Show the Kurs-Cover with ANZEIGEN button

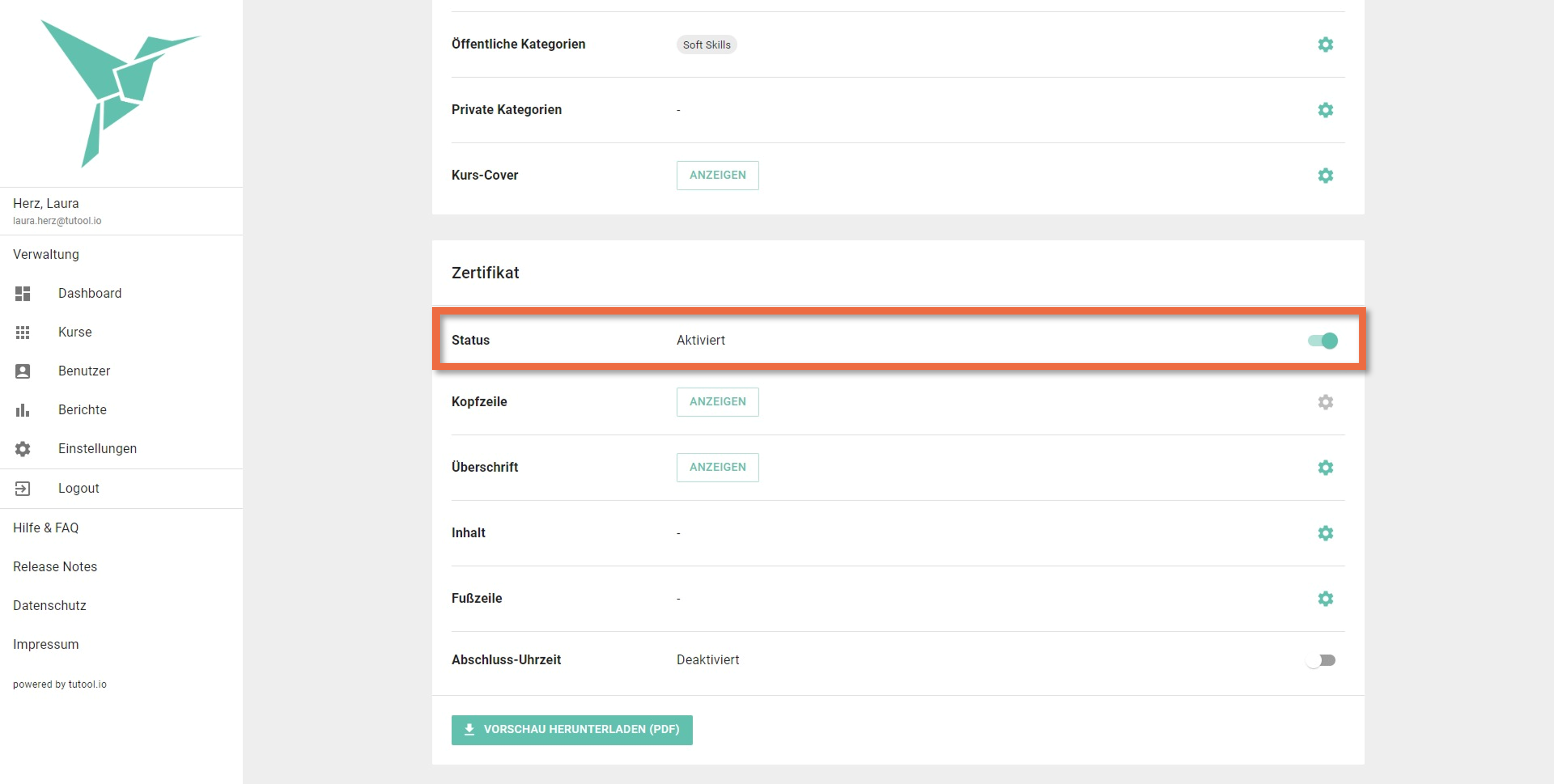[x=717, y=175]
